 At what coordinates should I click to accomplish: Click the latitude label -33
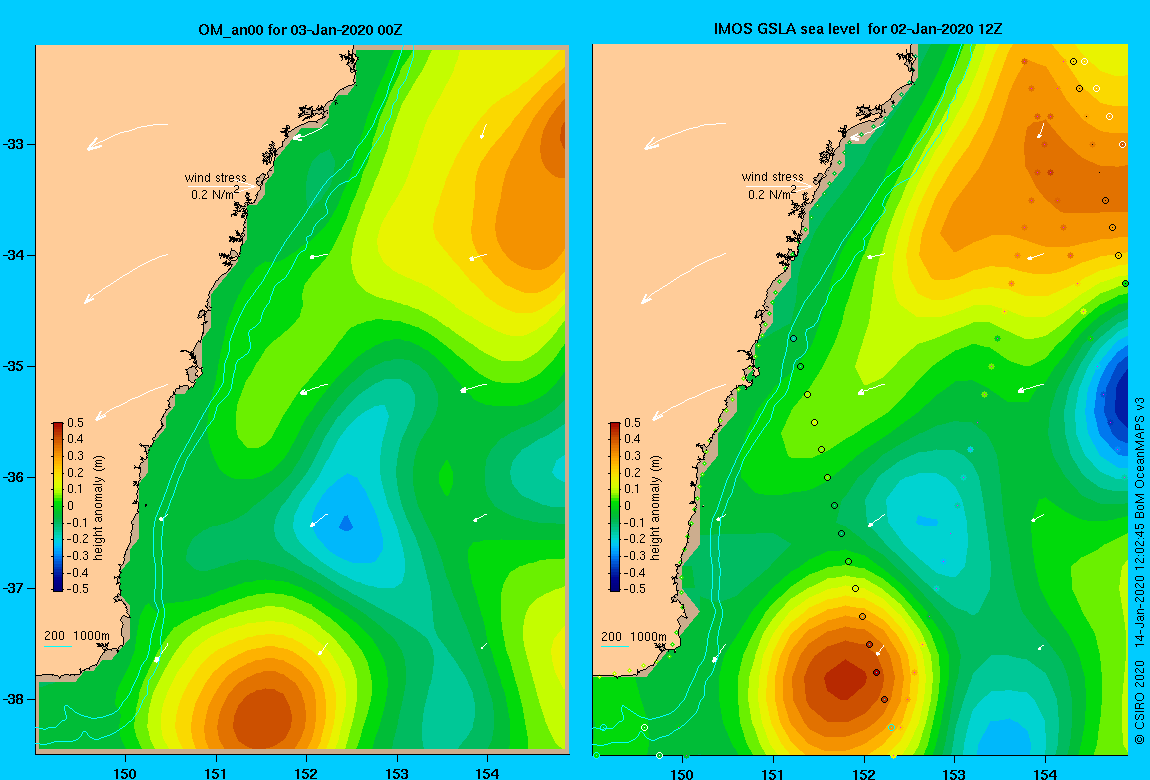(x=13, y=144)
